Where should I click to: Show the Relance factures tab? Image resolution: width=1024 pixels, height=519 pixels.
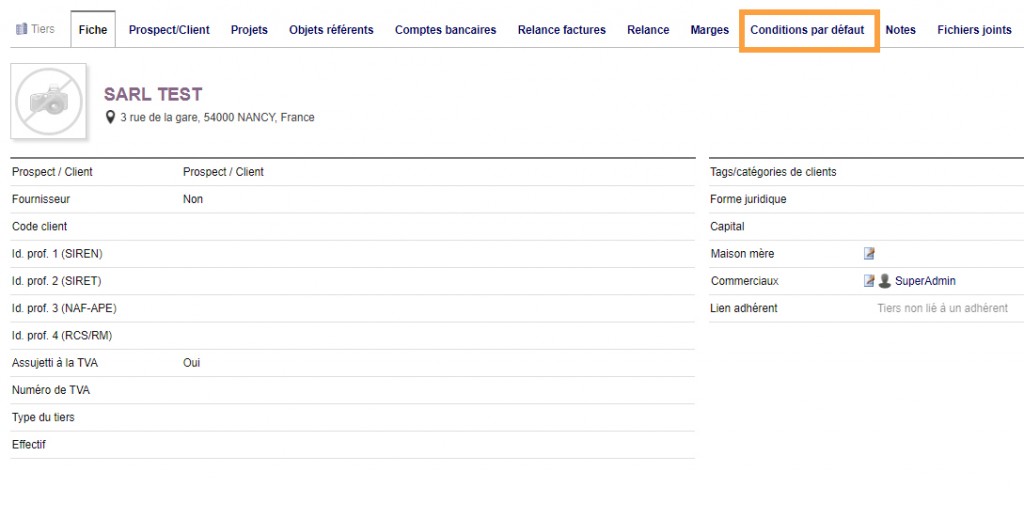click(561, 30)
